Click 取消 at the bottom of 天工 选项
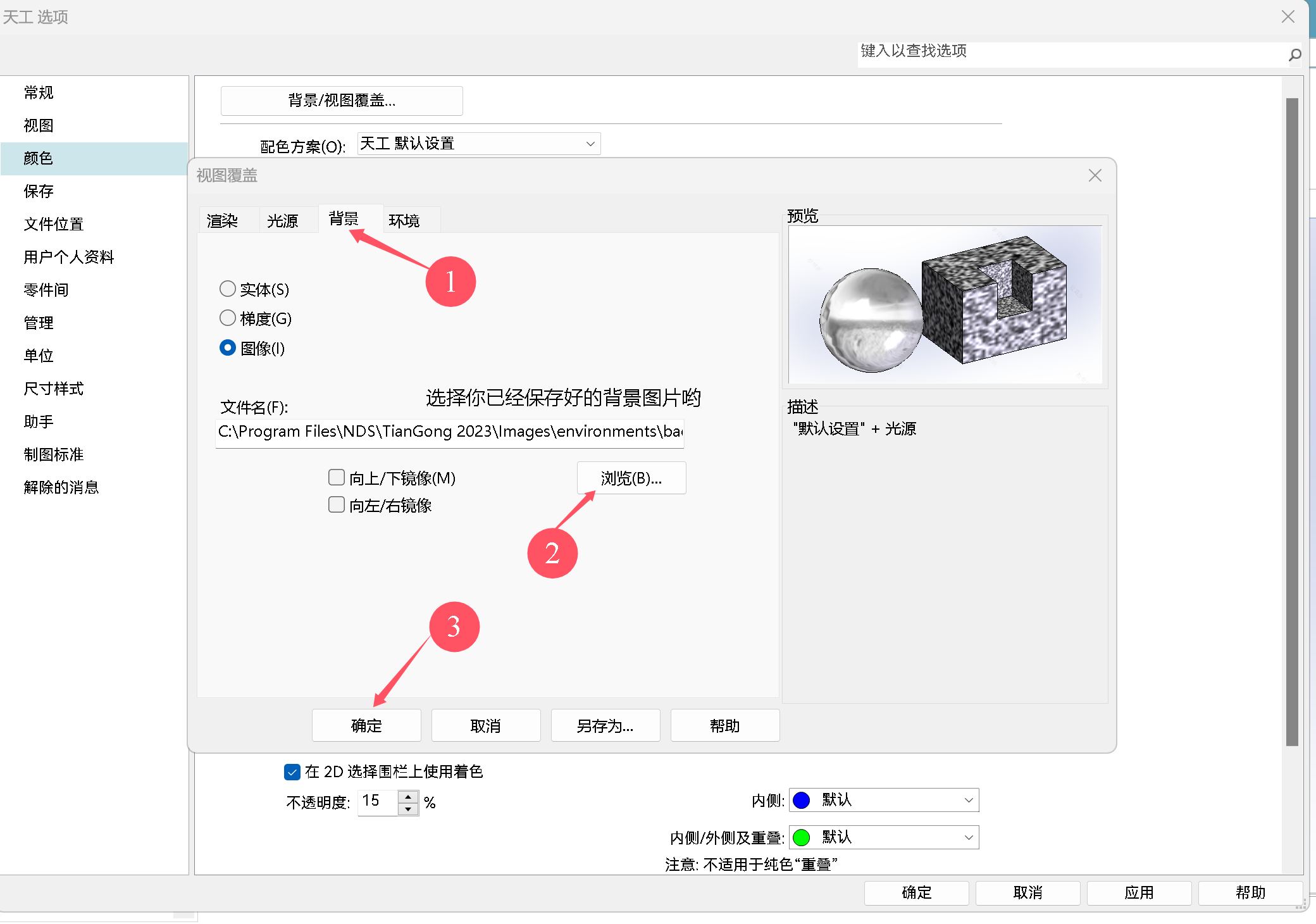The width and height of the screenshot is (1316, 924). [1028, 892]
